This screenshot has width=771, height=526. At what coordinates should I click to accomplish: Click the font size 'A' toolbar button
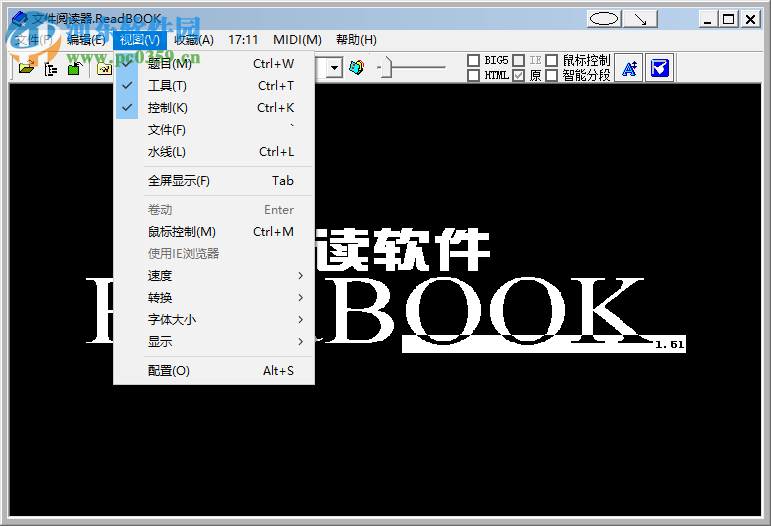pyautogui.click(x=629, y=68)
